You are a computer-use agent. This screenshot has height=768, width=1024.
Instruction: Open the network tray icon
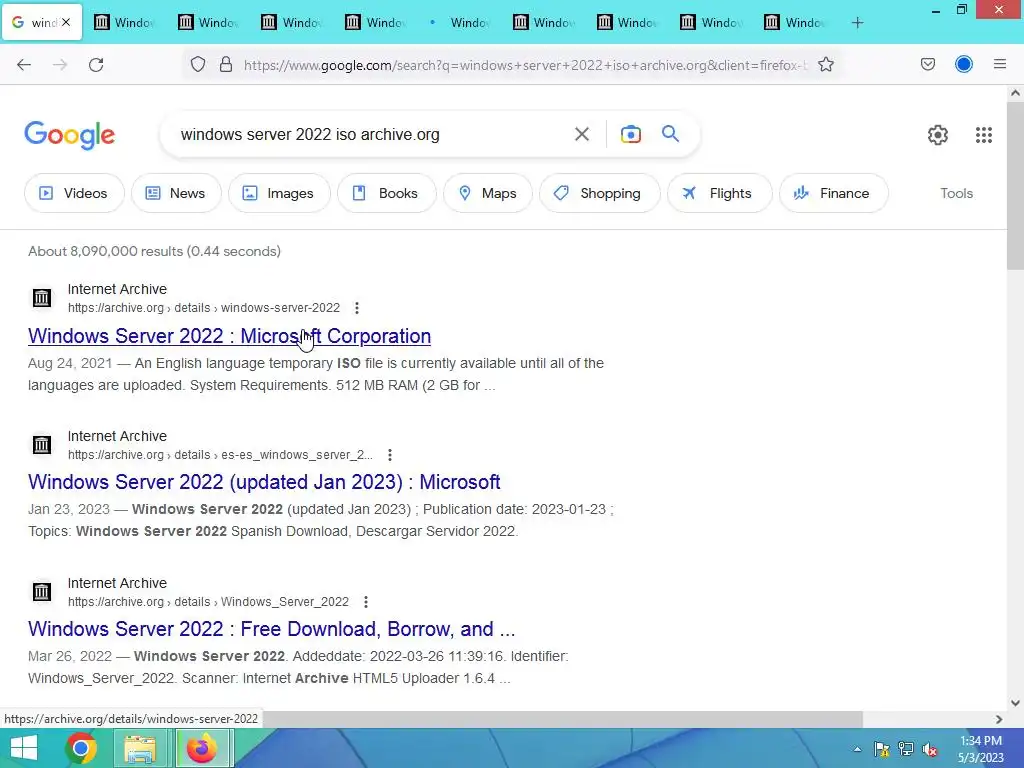click(906, 749)
